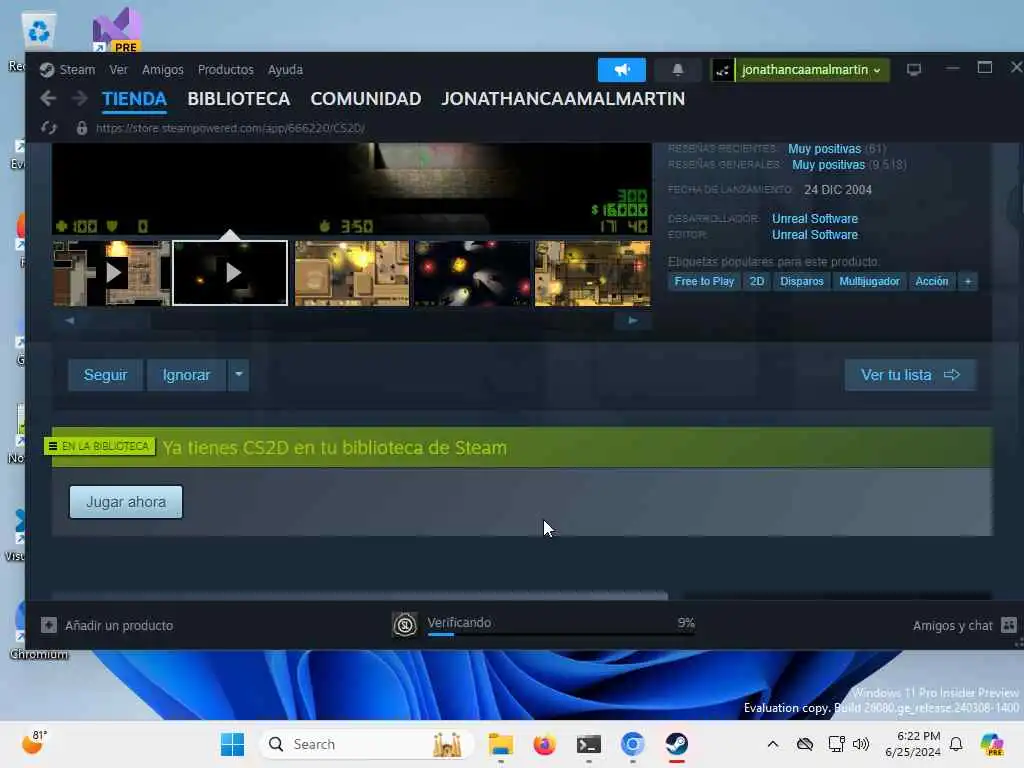1024x768 pixels.
Task: Click the Ignorar button
Action: (x=186, y=375)
